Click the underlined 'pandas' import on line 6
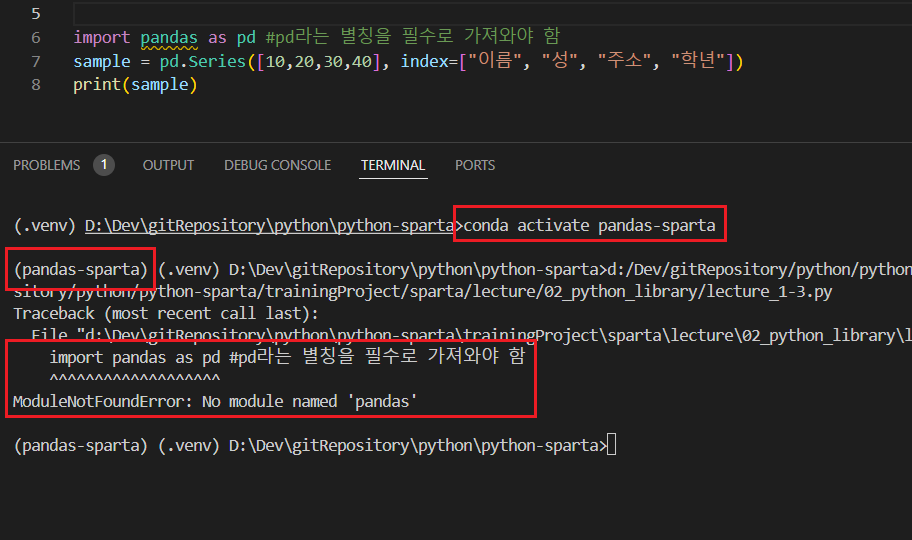The image size is (912, 540). pos(169,38)
